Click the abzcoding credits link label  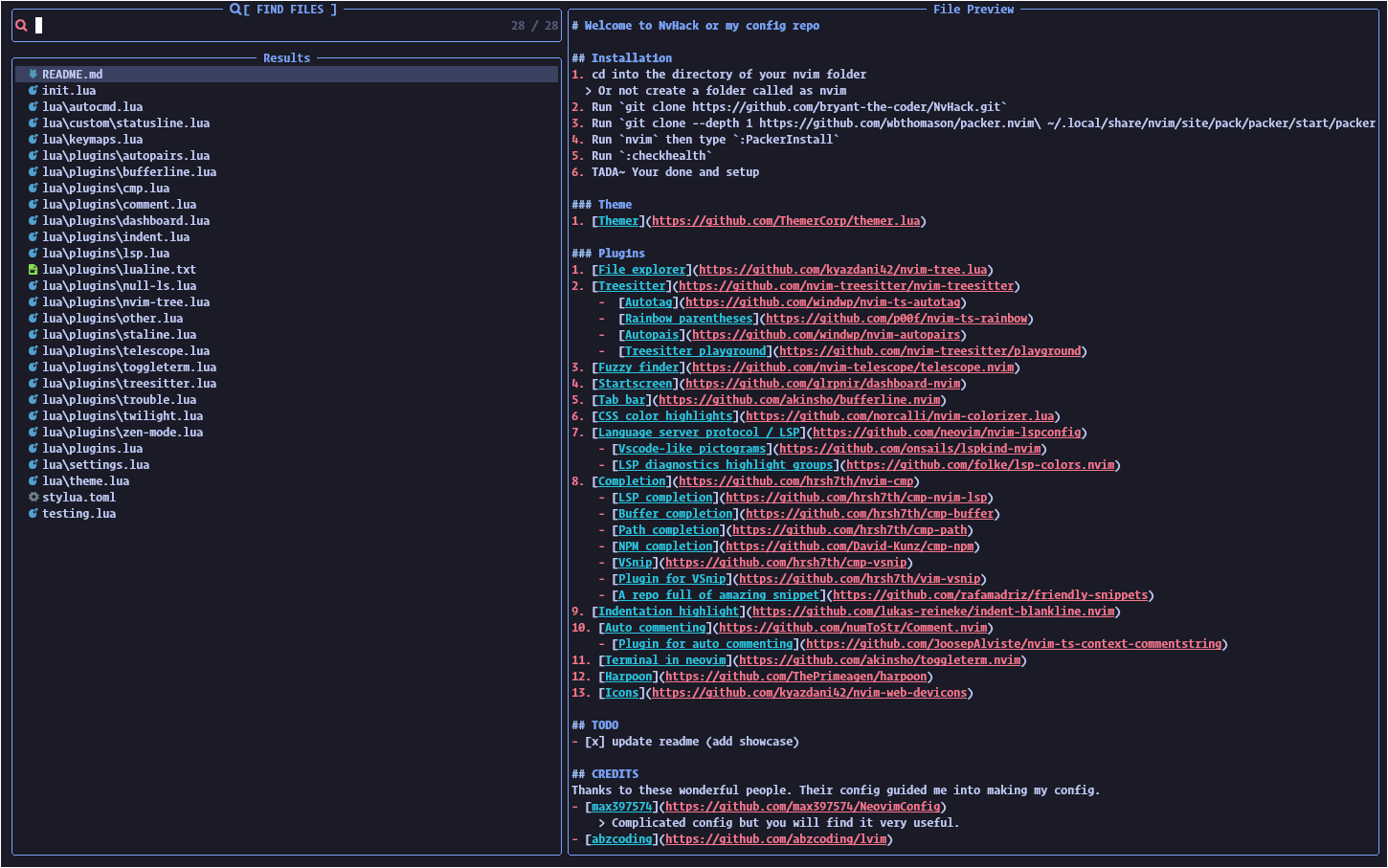click(x=622, y=839)
